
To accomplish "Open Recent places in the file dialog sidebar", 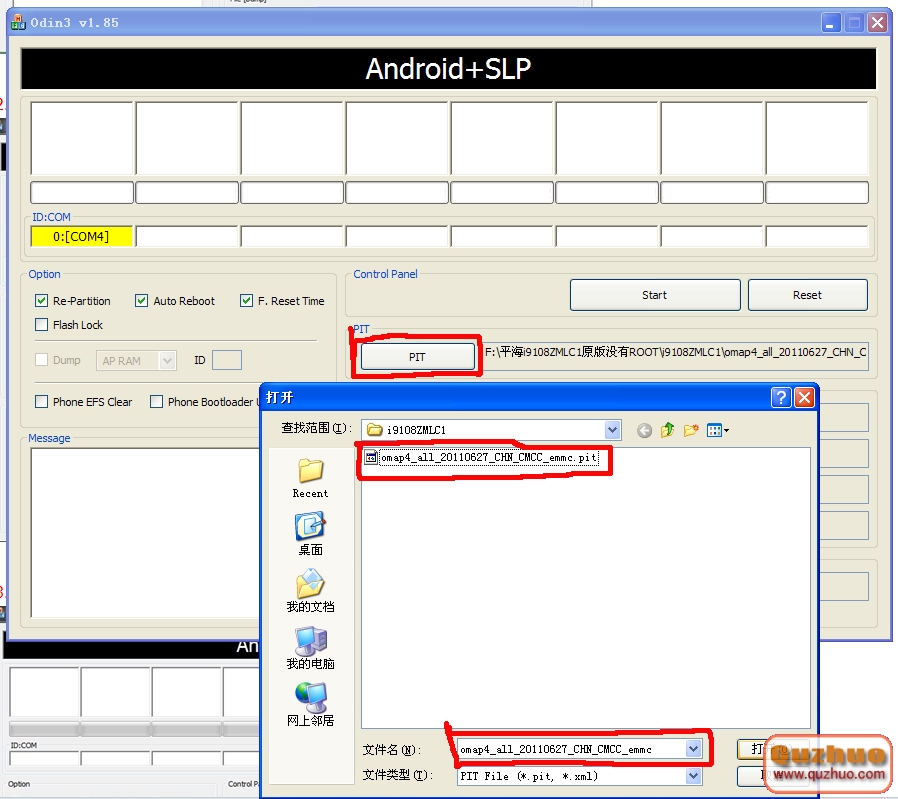I will point(310,478).
